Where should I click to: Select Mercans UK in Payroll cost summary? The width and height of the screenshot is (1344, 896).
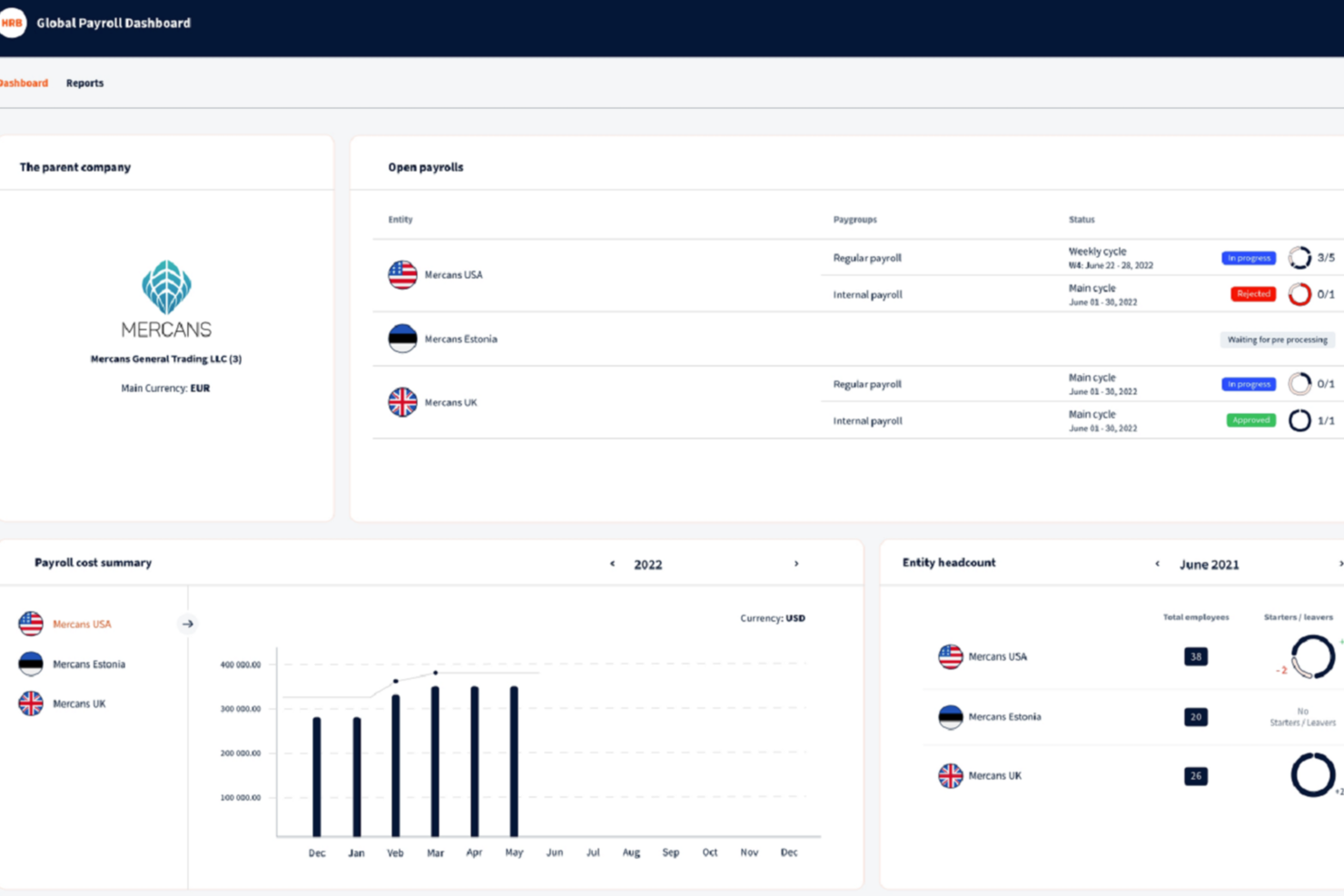pyautogui.click(x=79, y=704)
